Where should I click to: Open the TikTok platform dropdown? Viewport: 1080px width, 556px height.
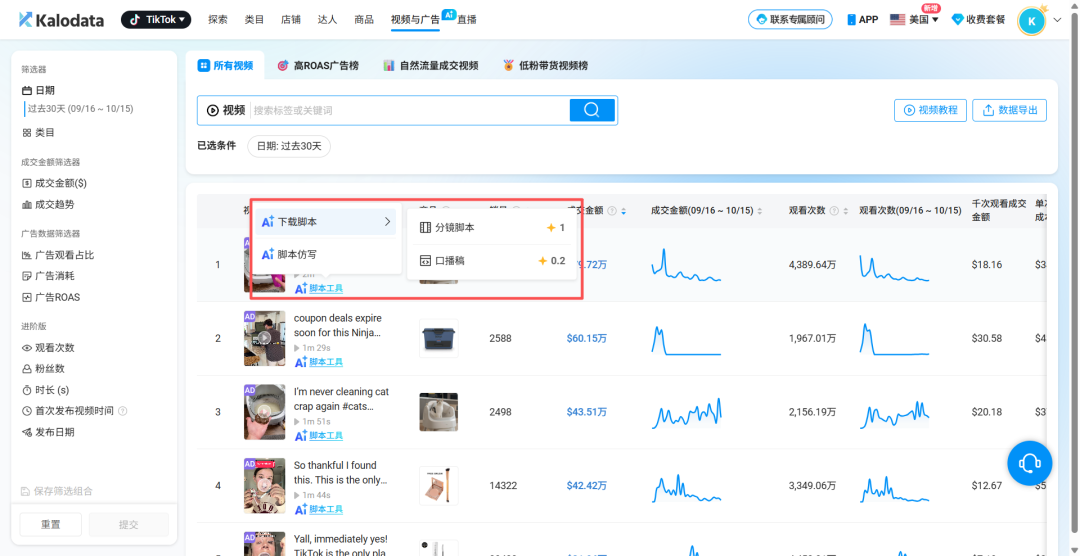[x=156, y=20]
